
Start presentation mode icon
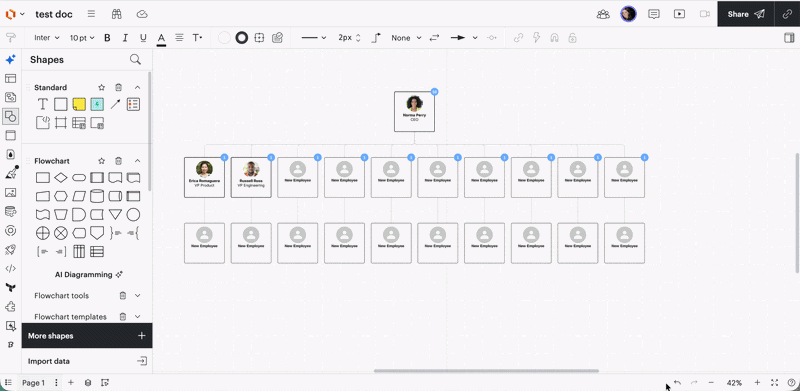pyautogui.click(x=679, y=14)
